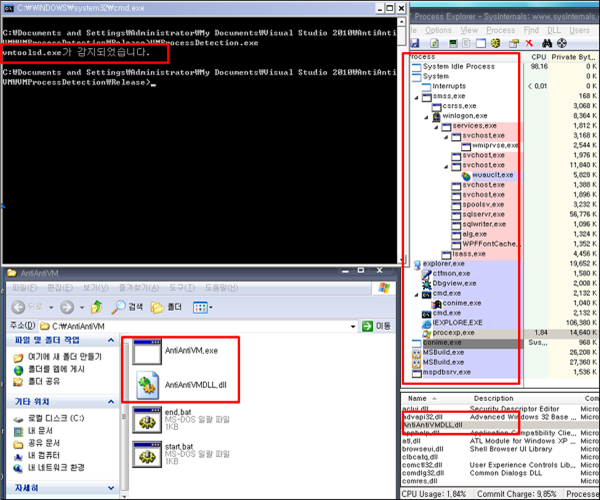Open the System Information graph icon
Viewport: 600px width, 500px height.
point(453,43)
